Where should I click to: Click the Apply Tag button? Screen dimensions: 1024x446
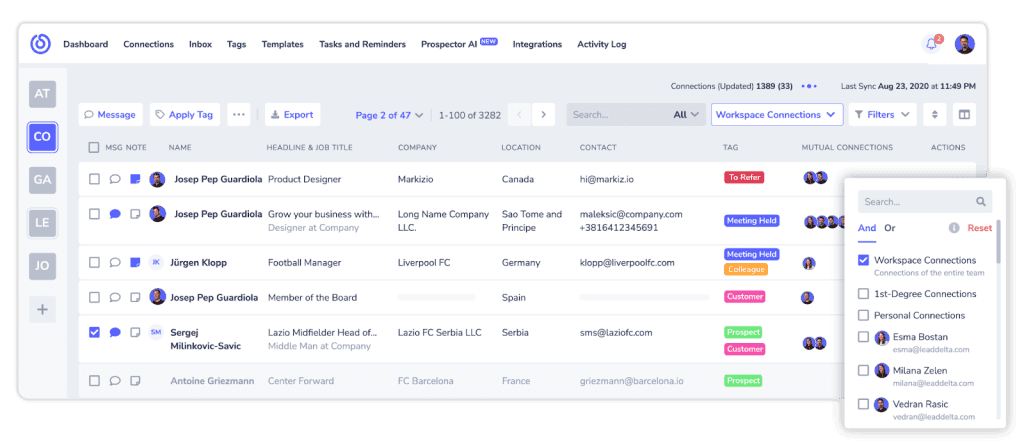click(x=185, y=114)
